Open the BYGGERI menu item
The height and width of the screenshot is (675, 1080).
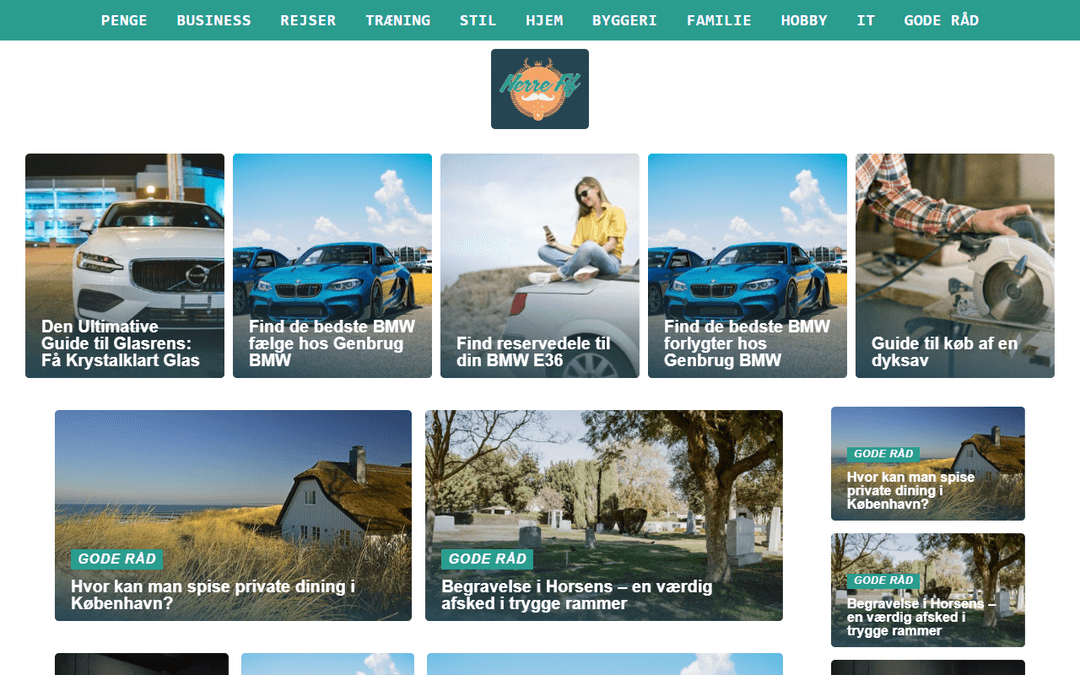click(x=625, y=21)
